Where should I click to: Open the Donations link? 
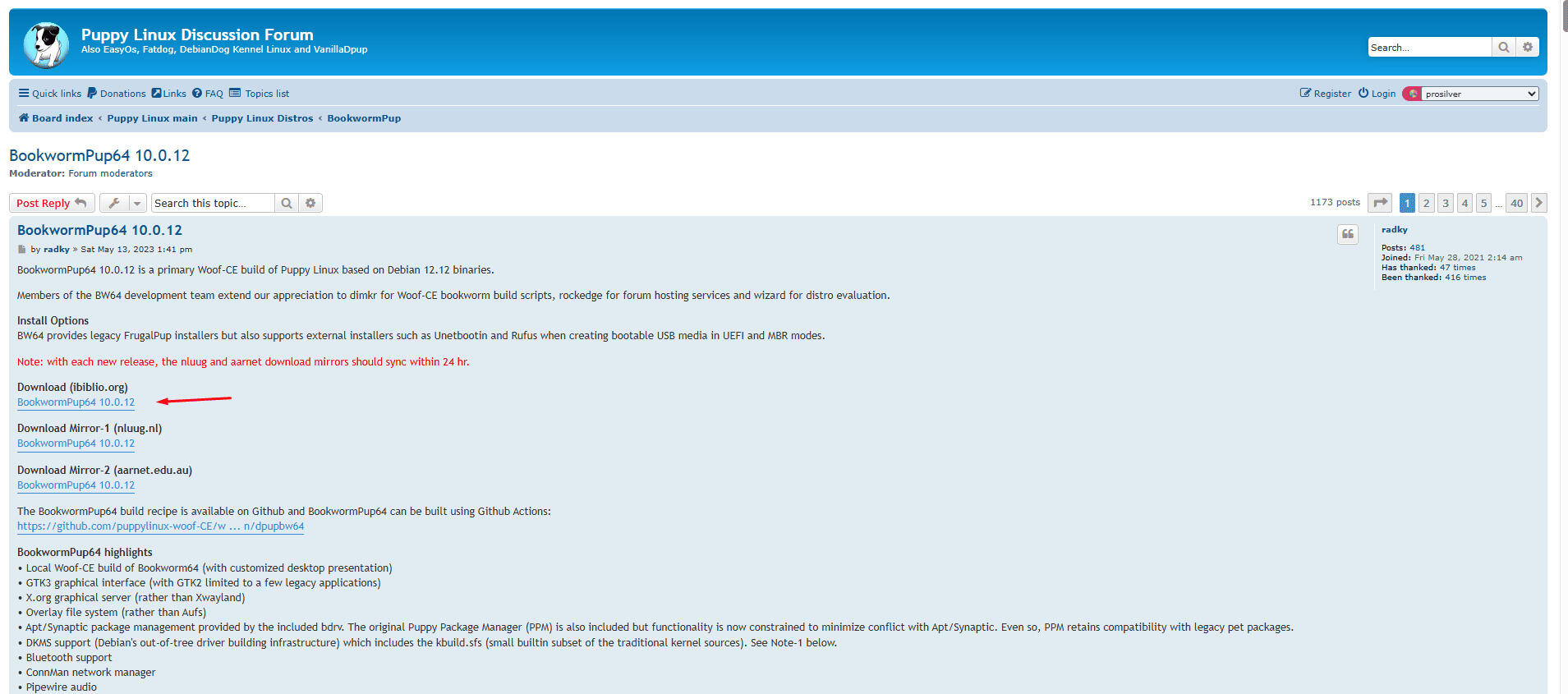tap(117, 94)
